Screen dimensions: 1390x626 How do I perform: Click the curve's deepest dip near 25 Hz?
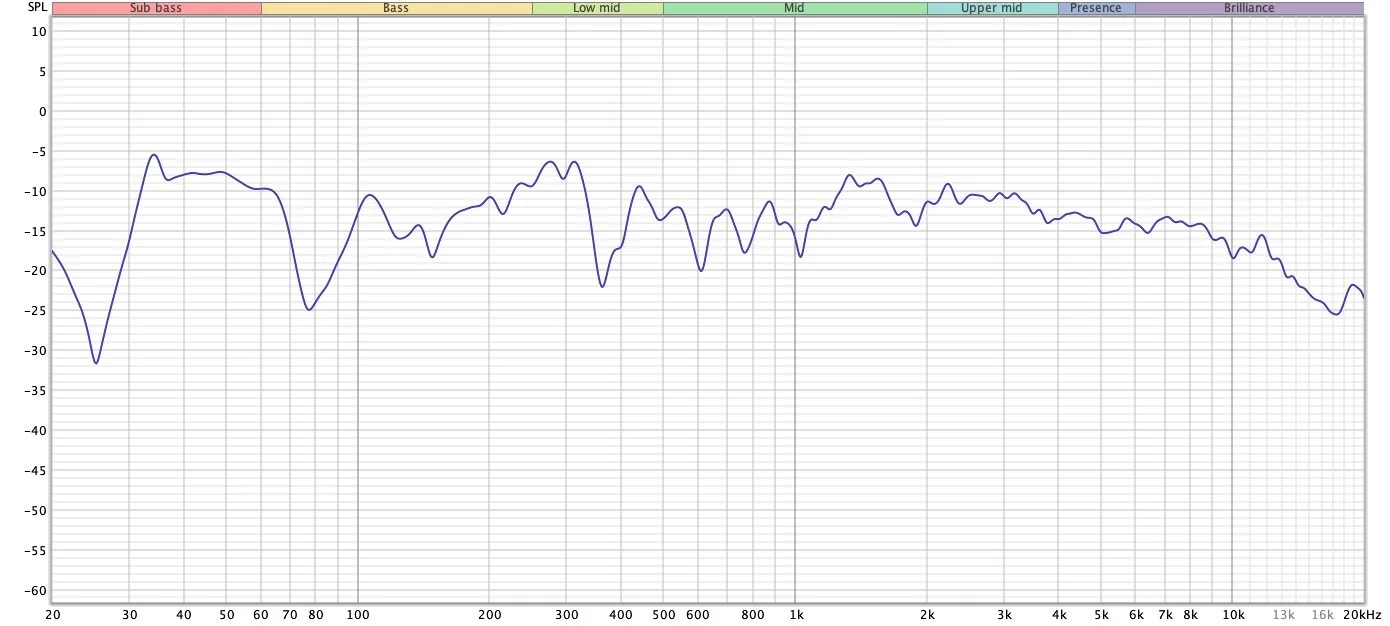pyautogui.click(x=95, y=362)
